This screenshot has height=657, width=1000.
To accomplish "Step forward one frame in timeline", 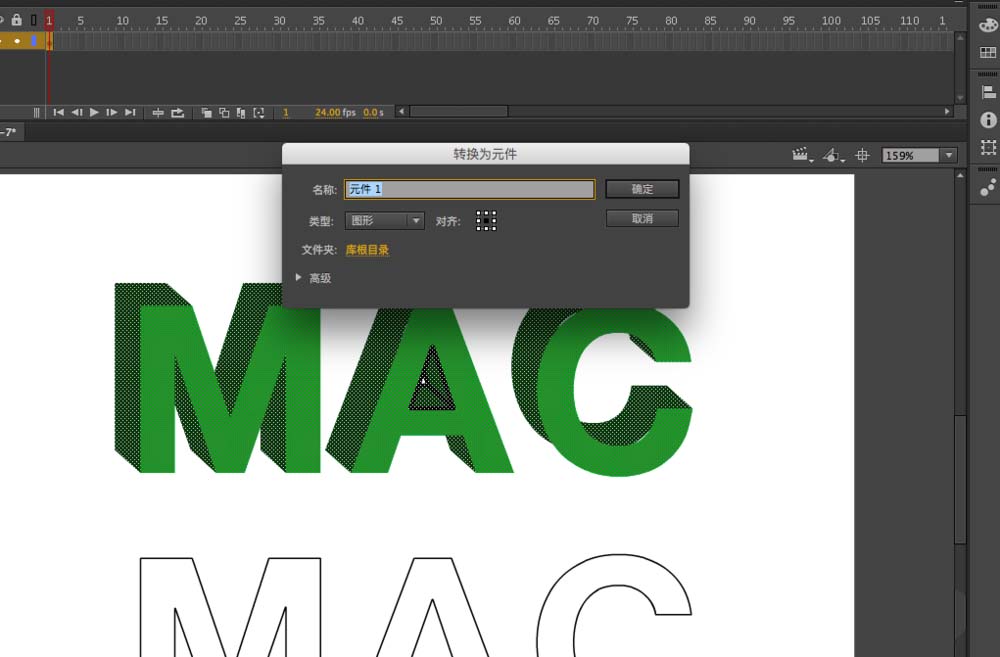I will pos(112,112).
